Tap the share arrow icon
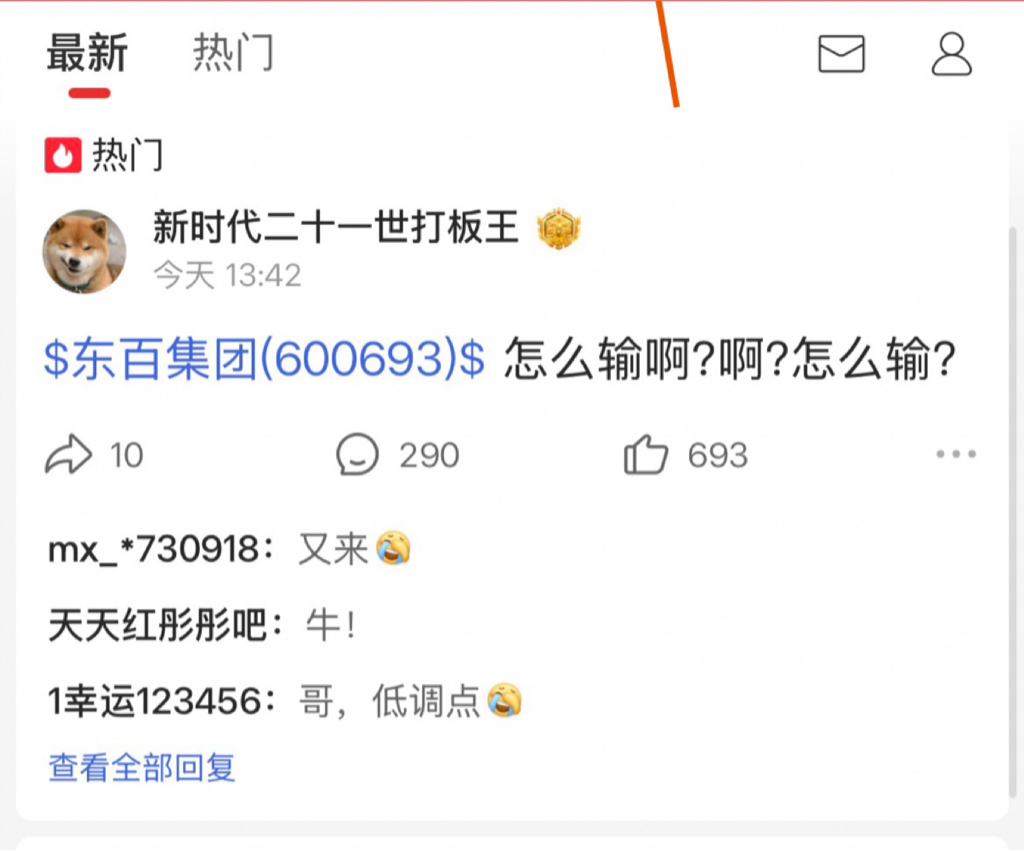The height and width of the screenshot is (851, 1024). click(69, 454)
